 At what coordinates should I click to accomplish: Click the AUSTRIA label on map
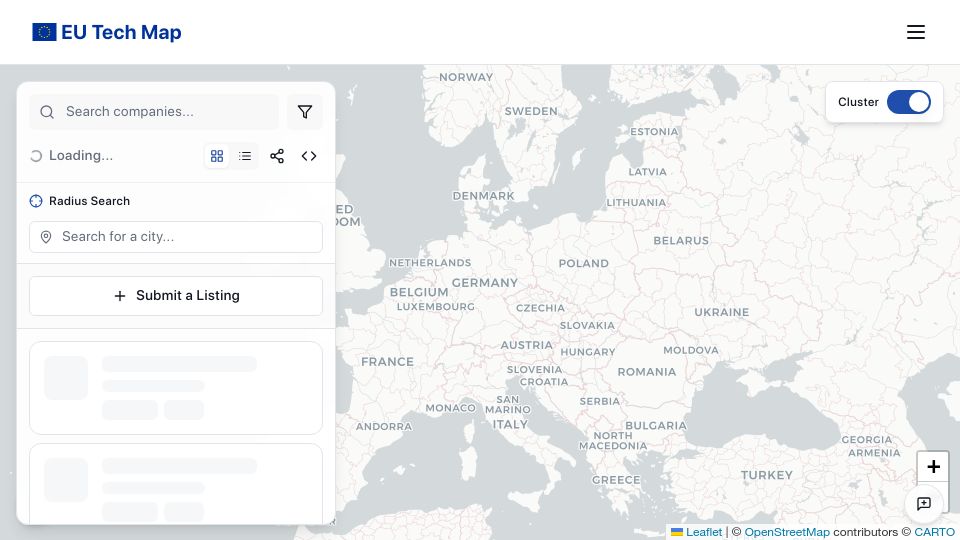[x=527, y=345]
